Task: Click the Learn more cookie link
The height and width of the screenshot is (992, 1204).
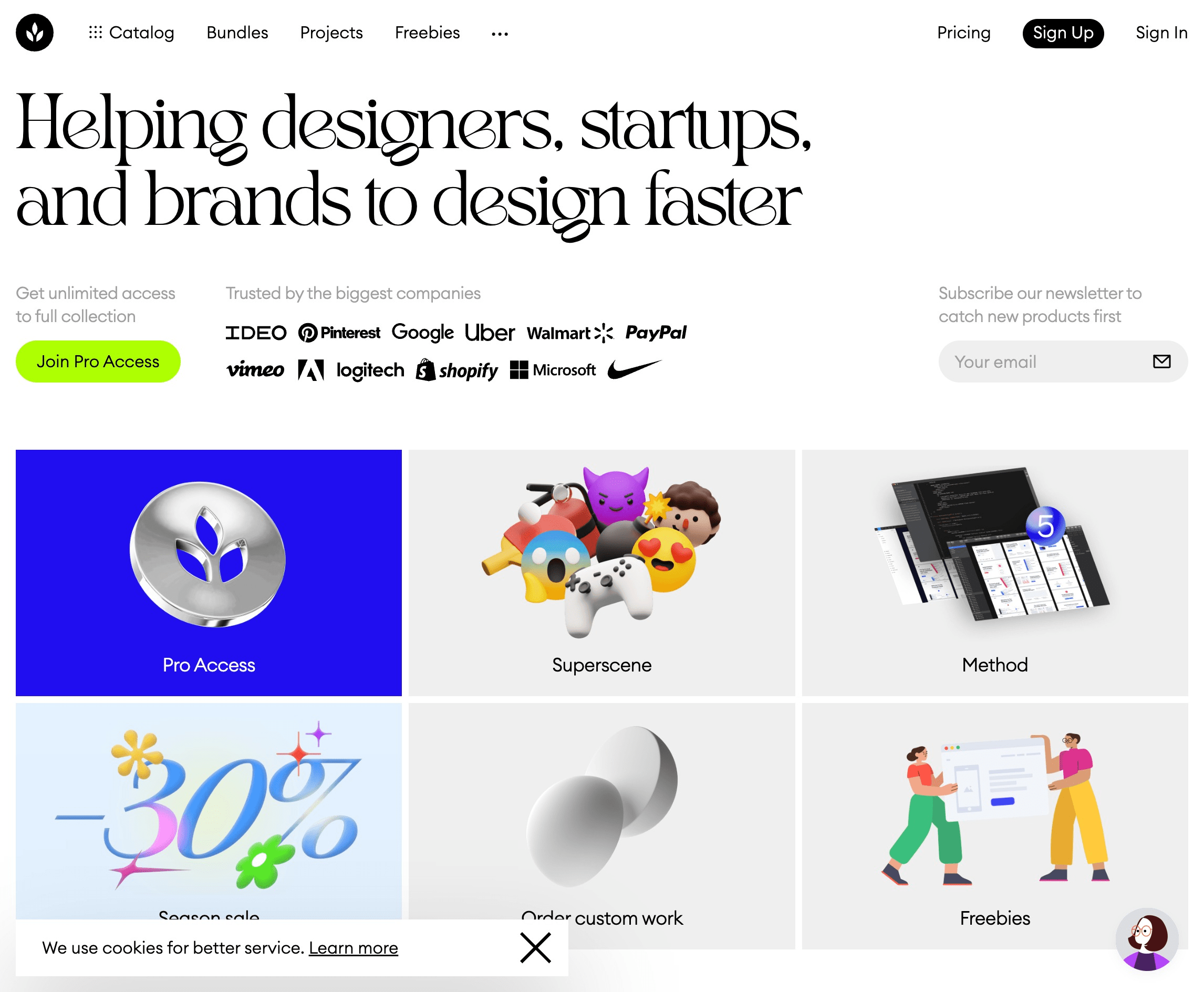Action: [x=354, y=946]
